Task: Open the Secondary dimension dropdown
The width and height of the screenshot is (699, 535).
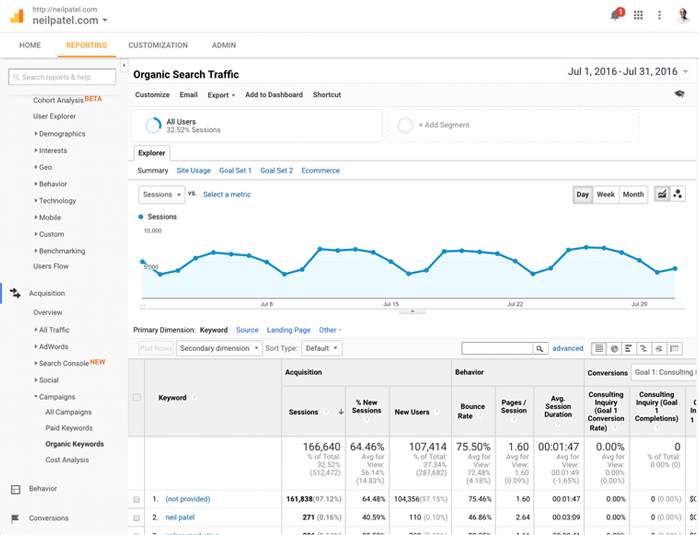Action: click(219, 348)
